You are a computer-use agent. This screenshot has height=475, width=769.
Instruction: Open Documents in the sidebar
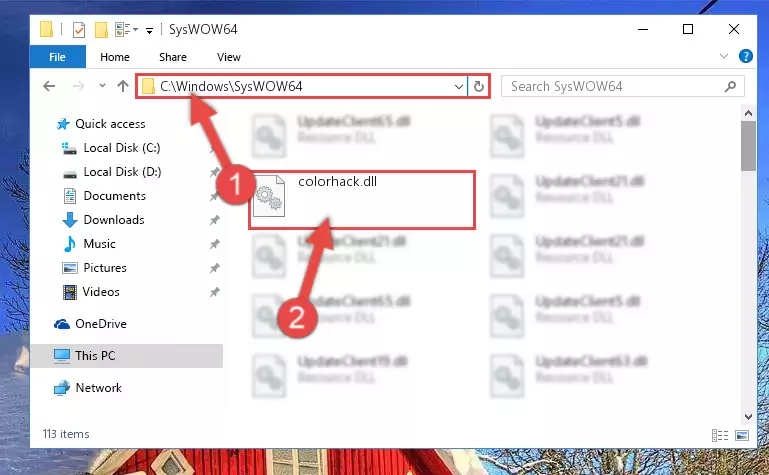tap(114, 196)
